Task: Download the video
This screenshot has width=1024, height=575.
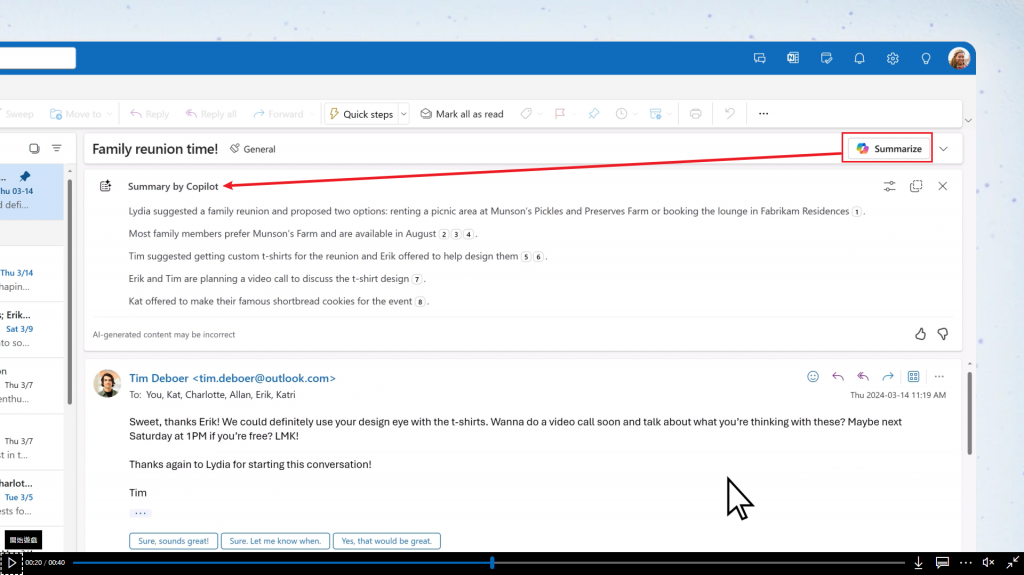Action: (918, 563)
